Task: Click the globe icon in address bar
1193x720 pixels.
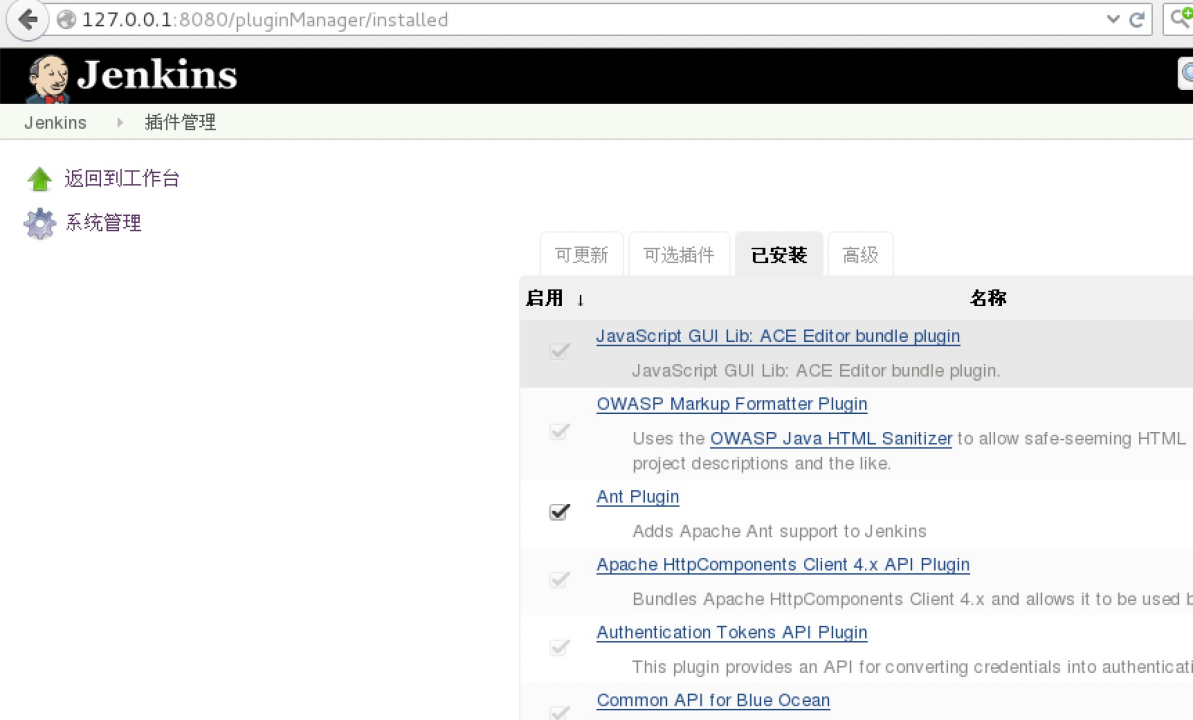Action: tap(66, 20)
